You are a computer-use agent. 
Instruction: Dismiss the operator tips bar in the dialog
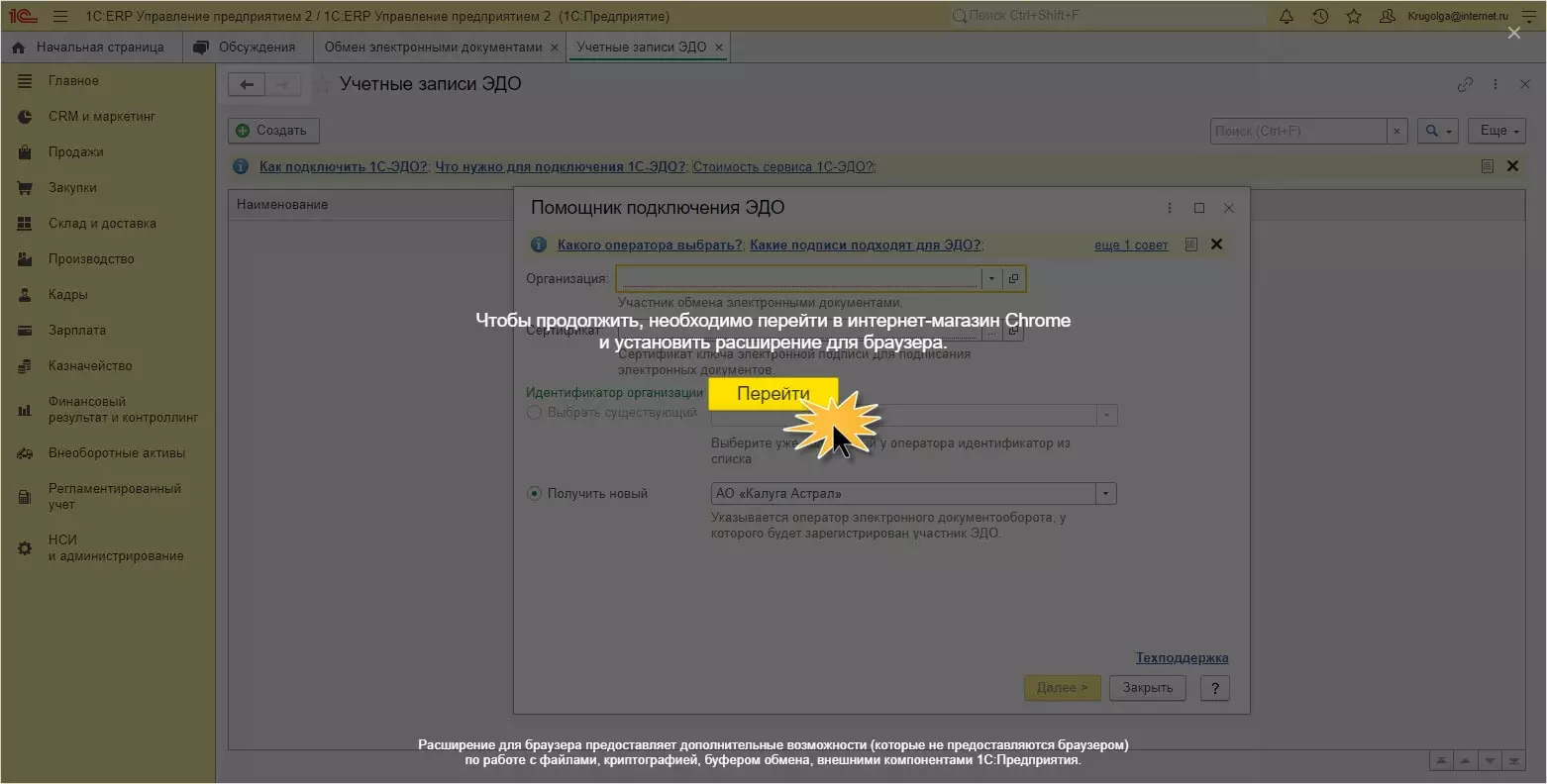[x=1217, y=245]
